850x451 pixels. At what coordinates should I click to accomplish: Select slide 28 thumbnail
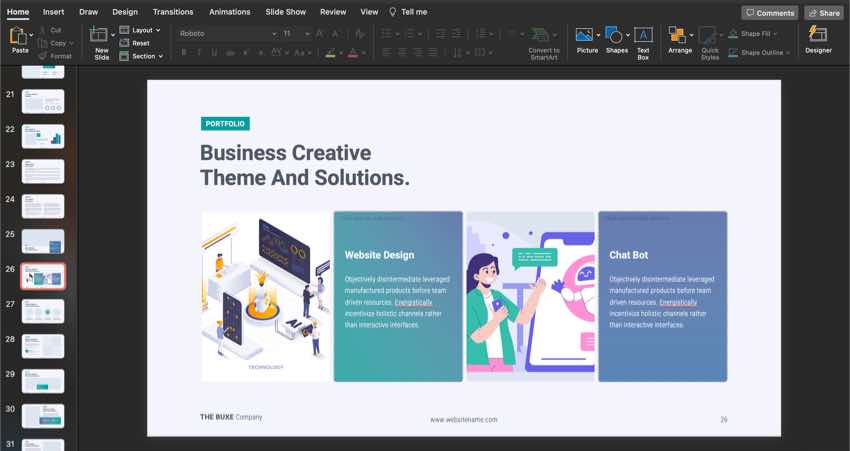click(43, 346)
